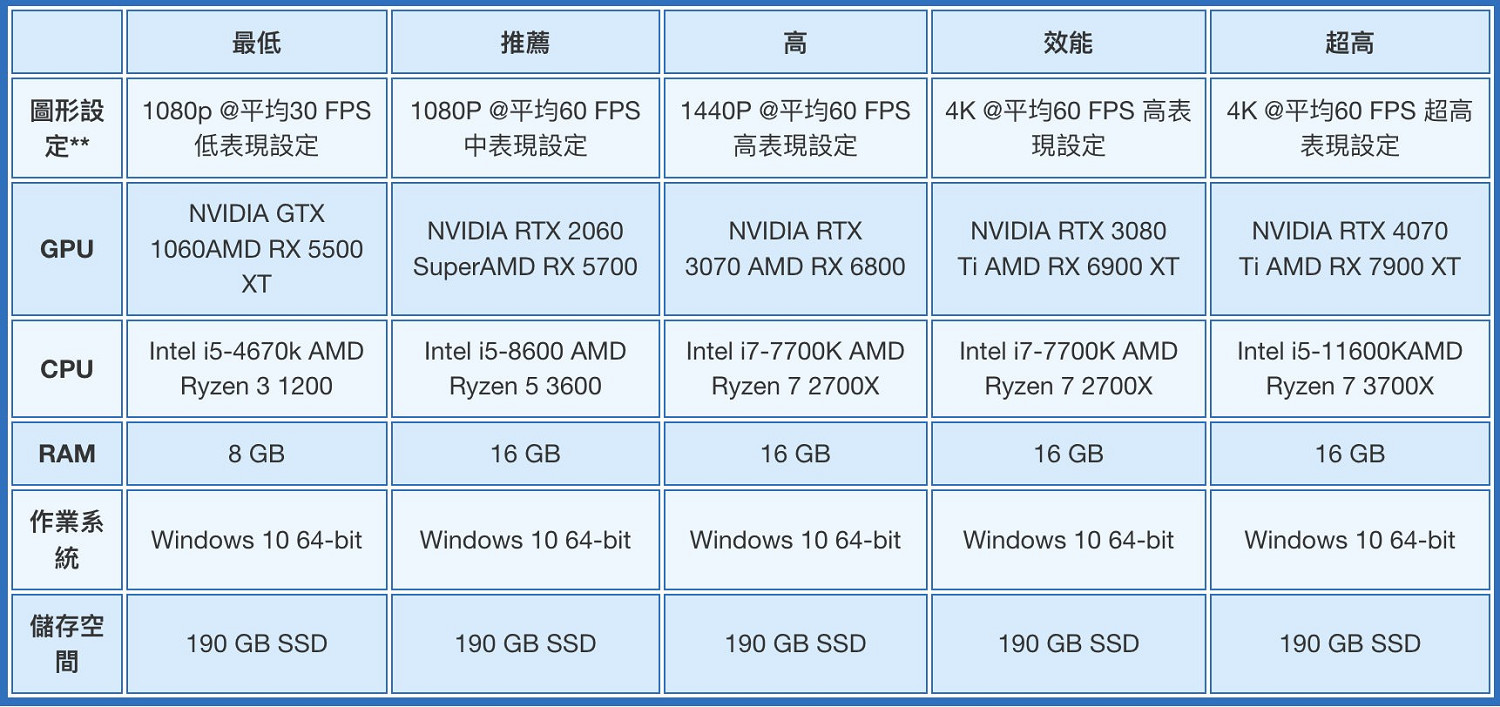This screenshot has height=707, width=1500.
Task: Select the RTX 2060 Super GPU cell
Action: click(x=525, y=249)
